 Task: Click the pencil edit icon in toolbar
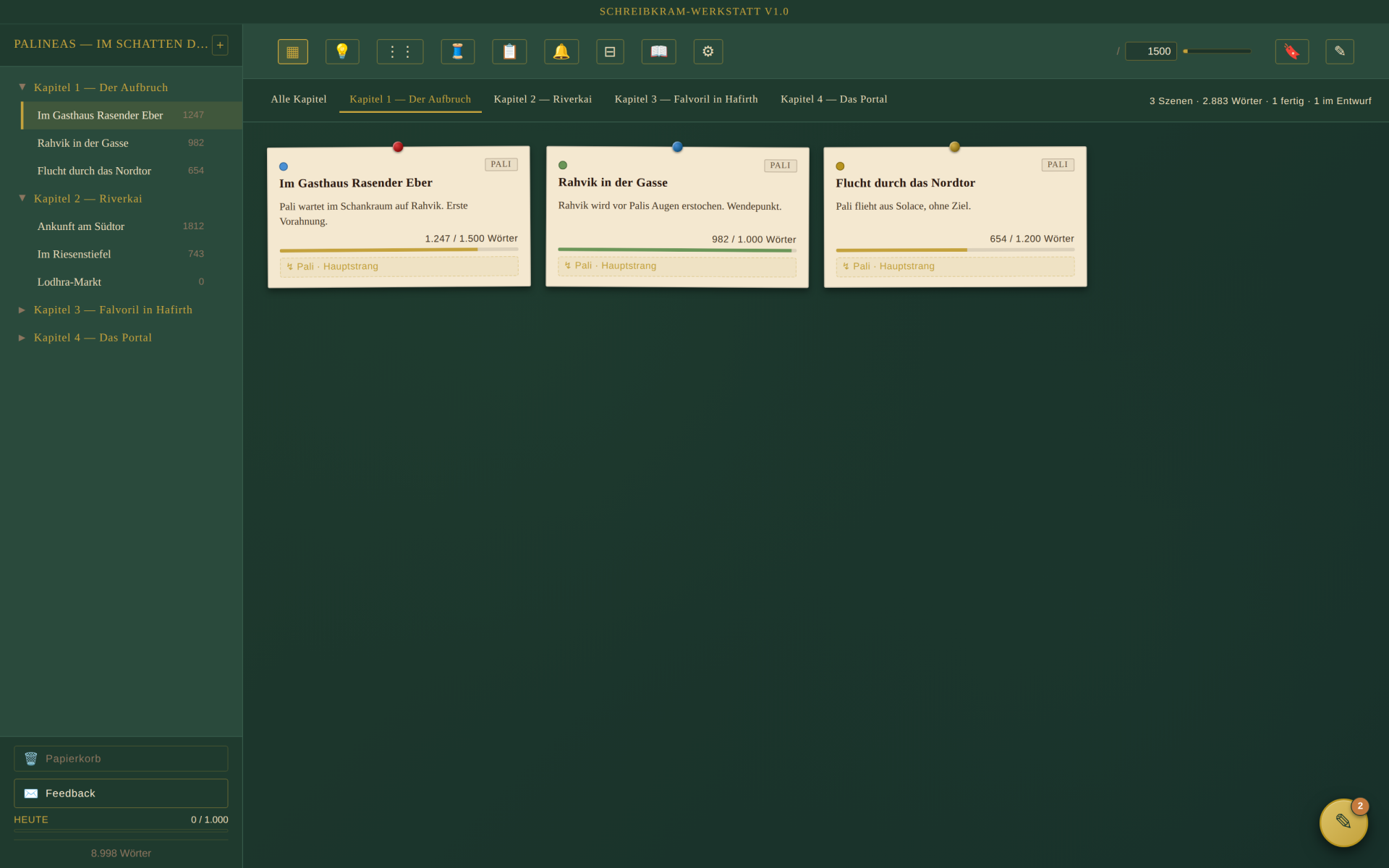pos(1339,51)
